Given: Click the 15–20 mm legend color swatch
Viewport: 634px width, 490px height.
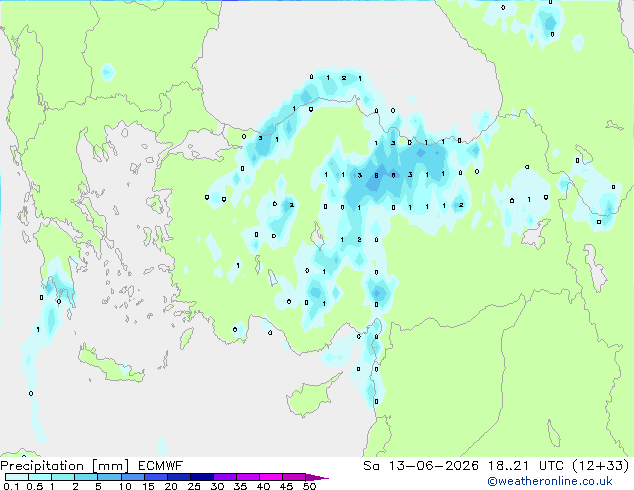Looking at the screenshot, I should click(x=156, y=477).
